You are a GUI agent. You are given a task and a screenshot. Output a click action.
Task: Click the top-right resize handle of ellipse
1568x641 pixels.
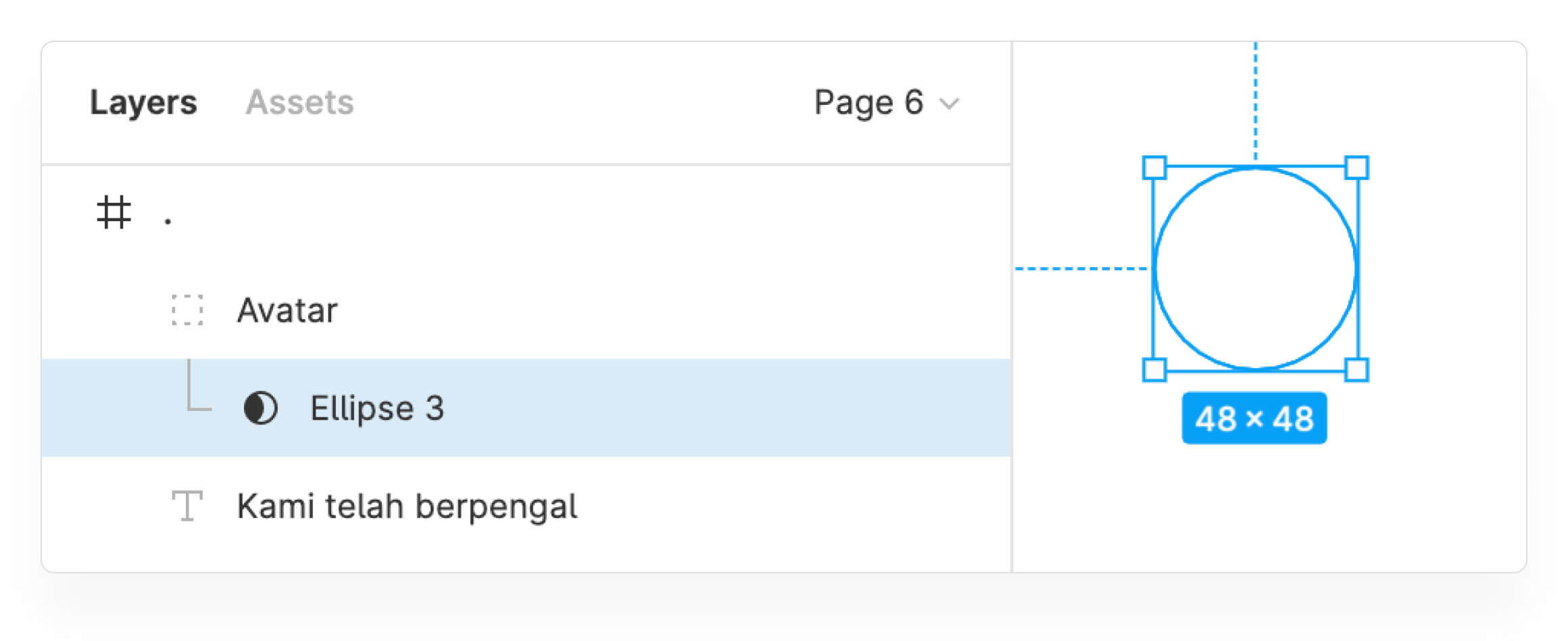coord(1356,168)
